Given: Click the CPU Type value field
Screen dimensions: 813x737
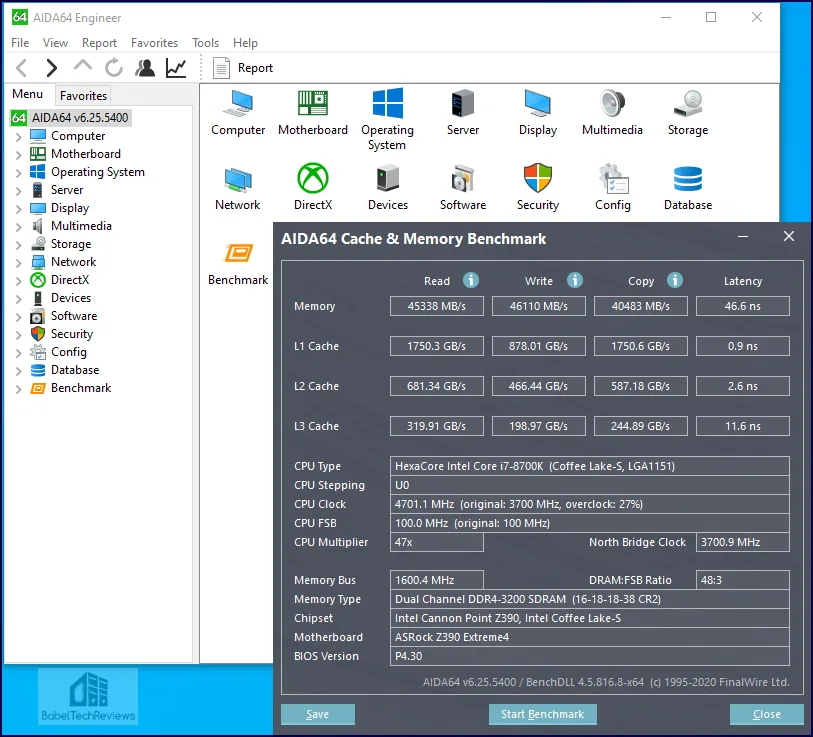Looking at the screenshot, I should coord(590,466).
